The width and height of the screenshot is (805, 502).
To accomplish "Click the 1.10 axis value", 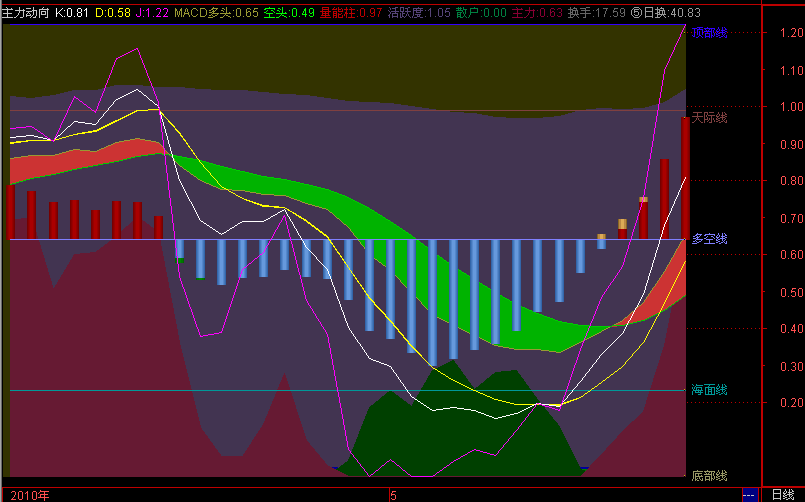I will (x=792, y=70).
